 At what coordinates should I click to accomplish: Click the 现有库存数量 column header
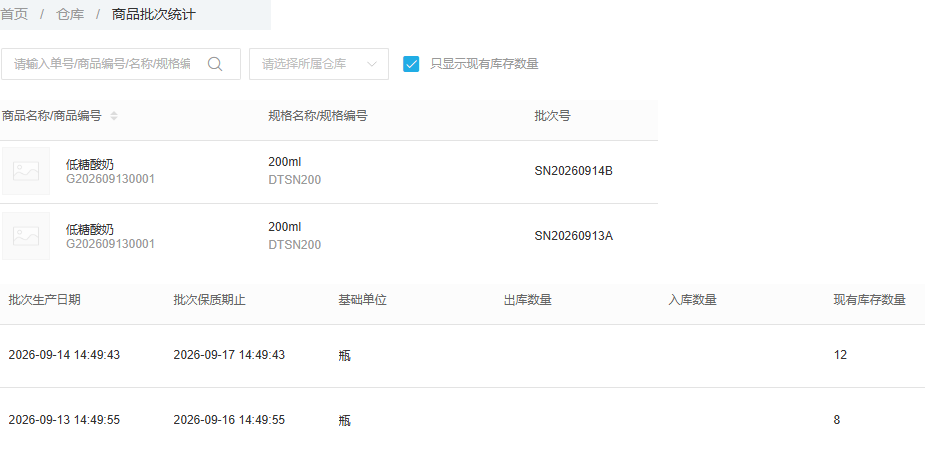tap(869, 300)
